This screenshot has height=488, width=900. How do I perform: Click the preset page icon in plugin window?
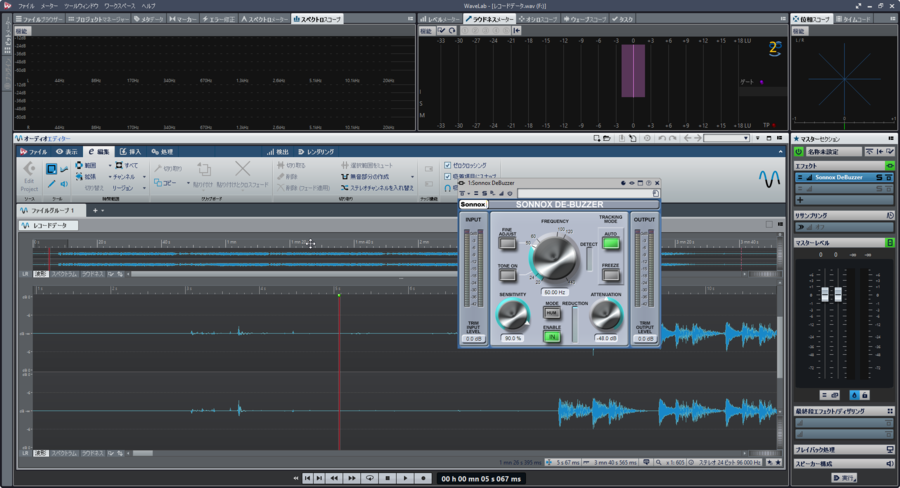click(x=655, y=193)
